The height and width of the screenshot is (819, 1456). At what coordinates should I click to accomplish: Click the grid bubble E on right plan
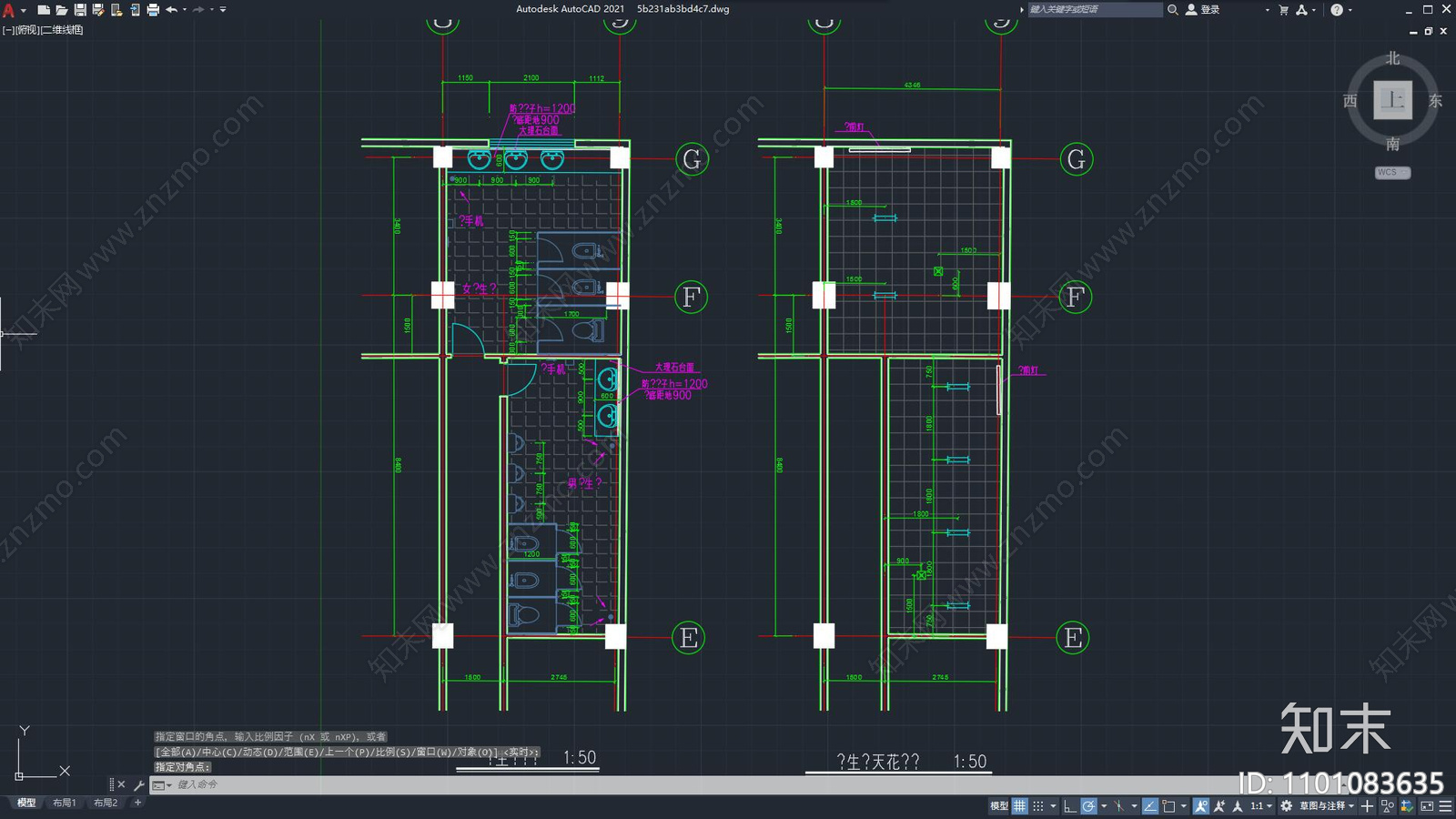coord(1073,638)
